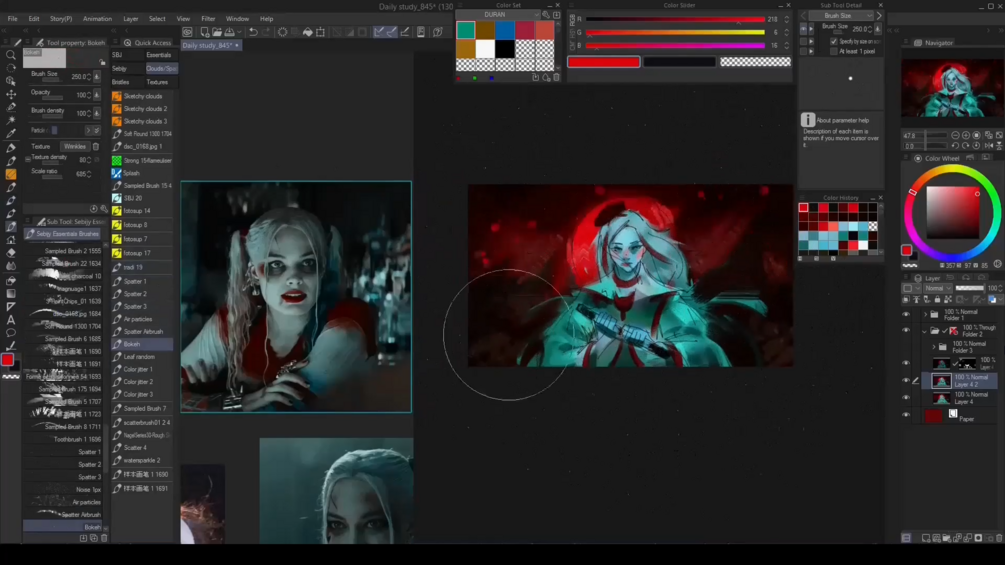Click the Navigator preview thumbnail
1005x565 pixels.
tap(952, 88)
